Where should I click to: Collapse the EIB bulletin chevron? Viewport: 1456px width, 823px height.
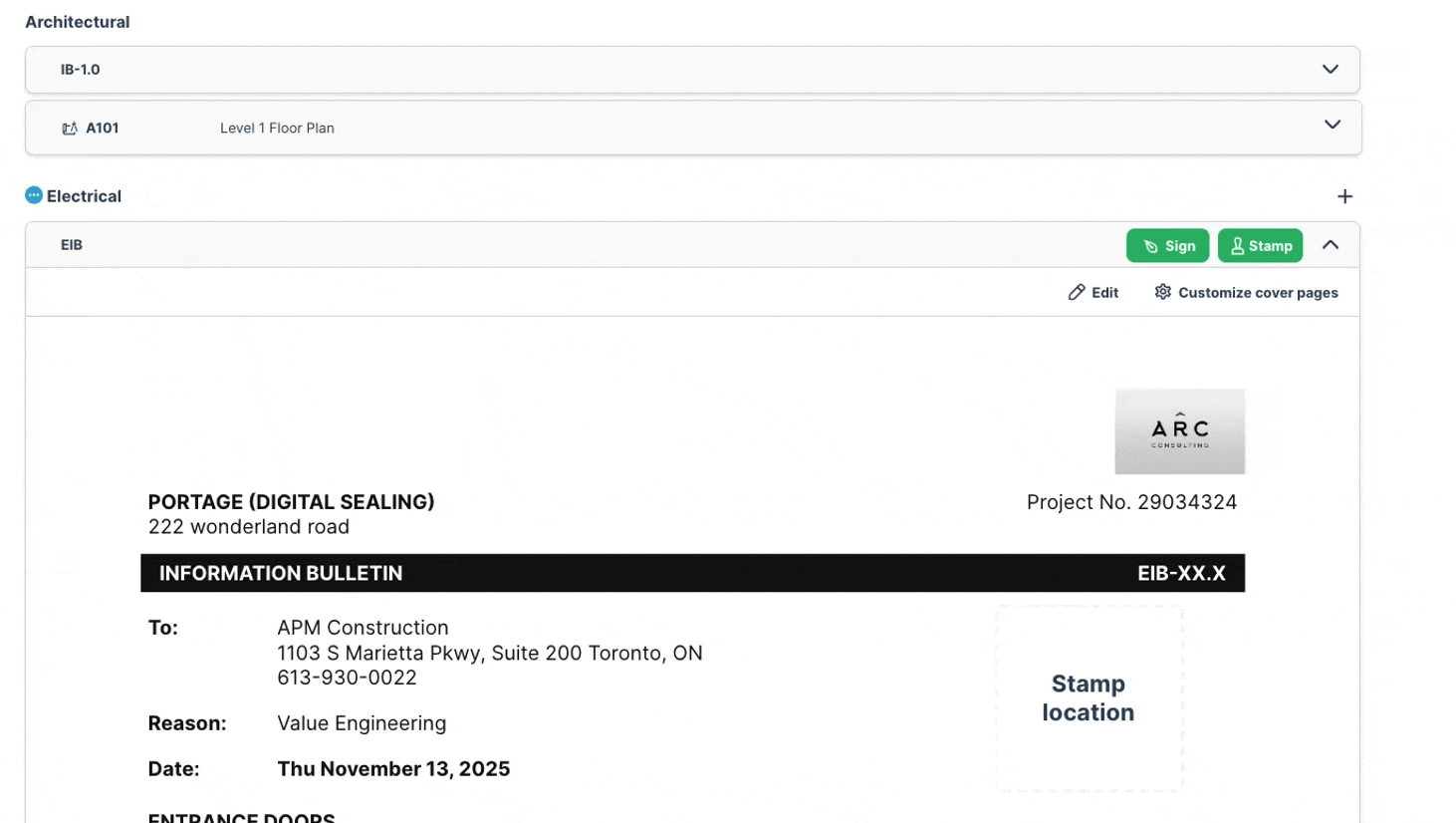point(1330,245)
